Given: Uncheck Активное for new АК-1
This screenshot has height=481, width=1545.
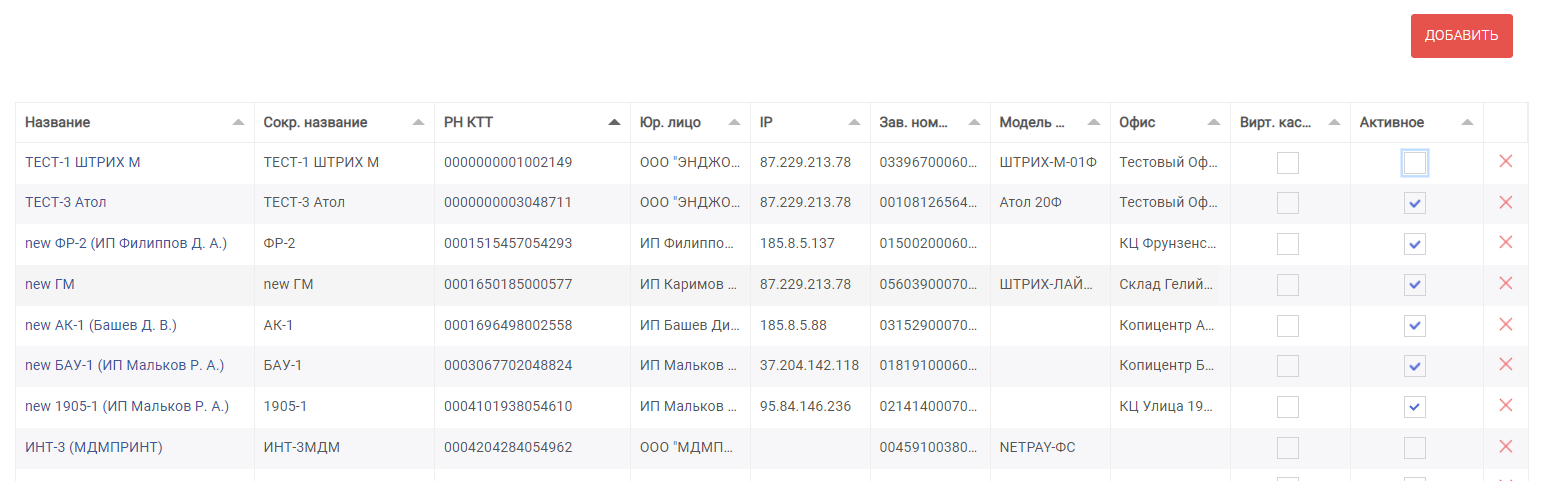Looking at the screenshot, I should tap(1415, 325).
